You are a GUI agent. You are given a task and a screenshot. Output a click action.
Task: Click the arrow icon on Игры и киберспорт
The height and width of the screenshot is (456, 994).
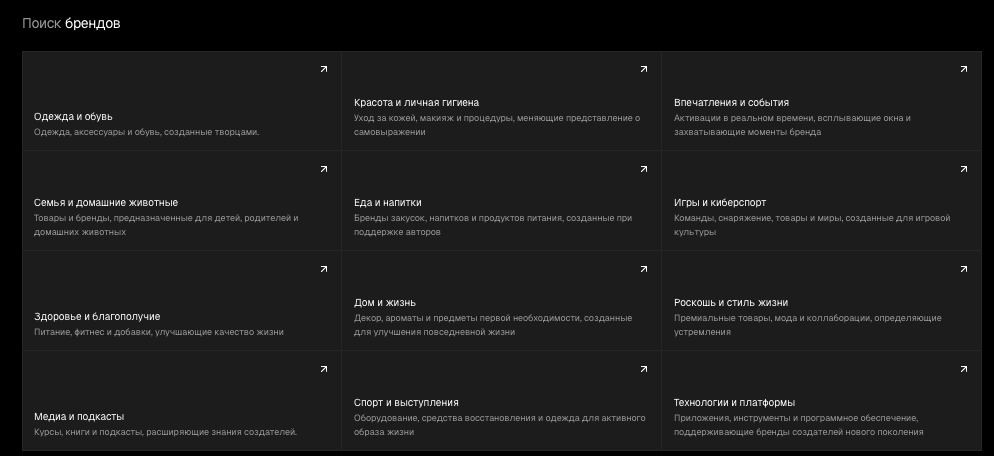(x=963, y=169)
